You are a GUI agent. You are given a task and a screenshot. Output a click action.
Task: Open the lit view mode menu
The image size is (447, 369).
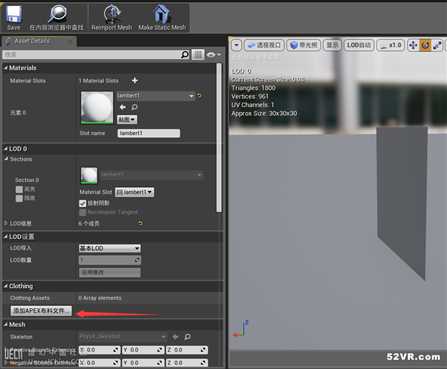[303, 45]
